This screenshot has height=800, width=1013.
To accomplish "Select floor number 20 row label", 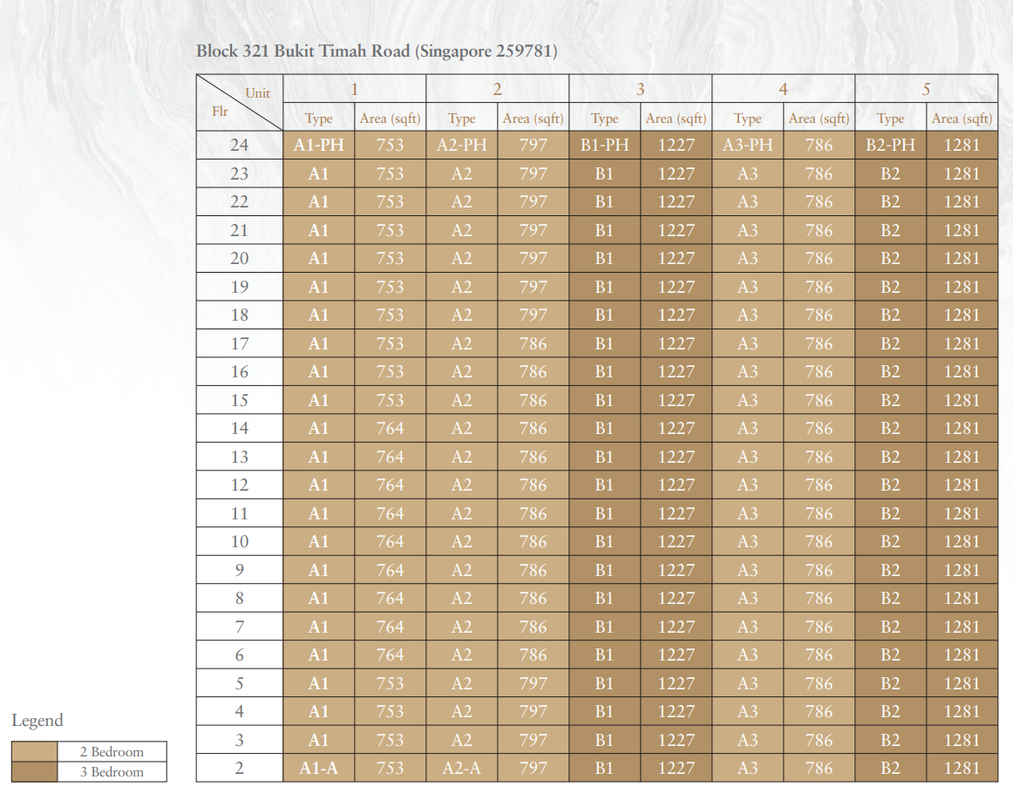I will coord(240,258).
